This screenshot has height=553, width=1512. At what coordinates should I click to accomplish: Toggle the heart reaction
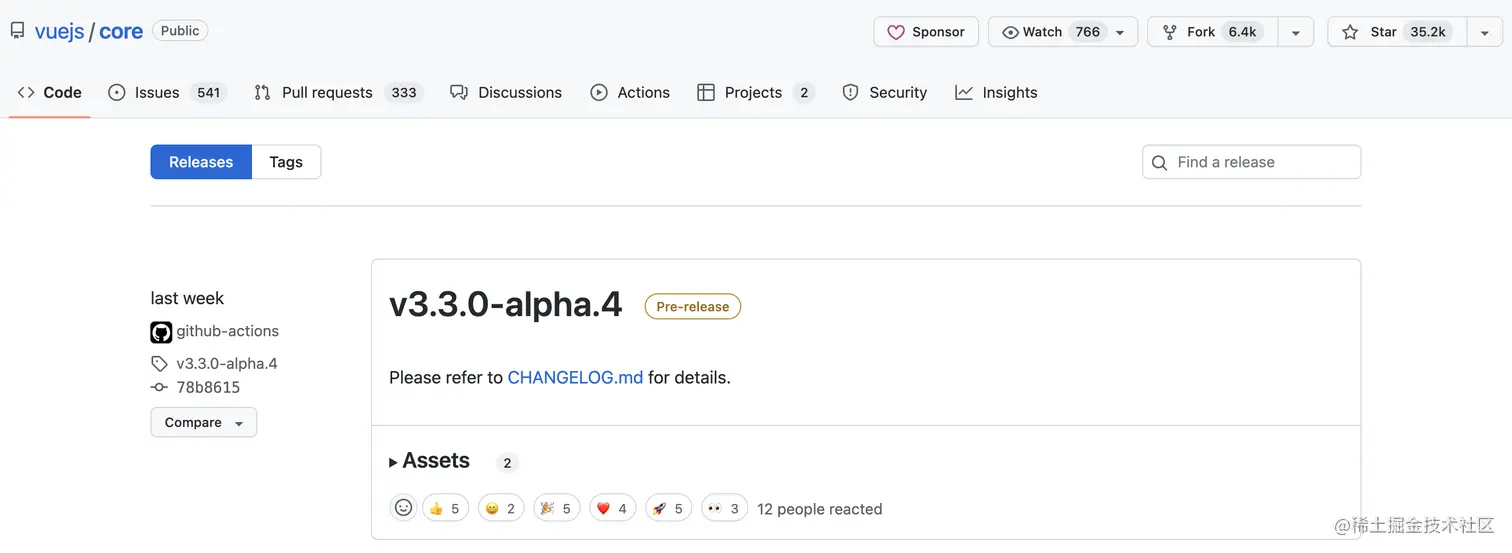(613, 508)
